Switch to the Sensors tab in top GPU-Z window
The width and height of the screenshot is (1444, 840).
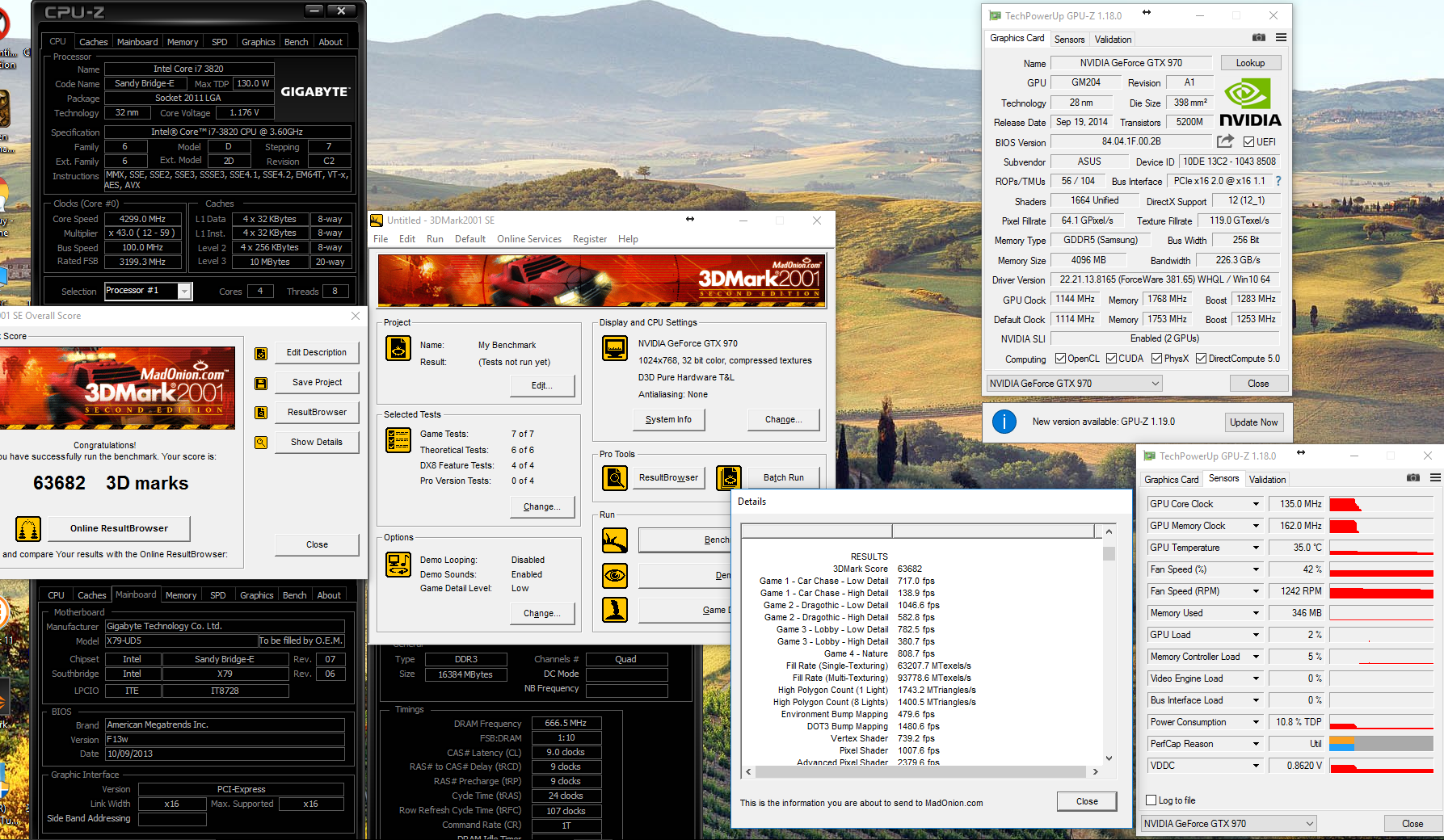coord(1069,40)
